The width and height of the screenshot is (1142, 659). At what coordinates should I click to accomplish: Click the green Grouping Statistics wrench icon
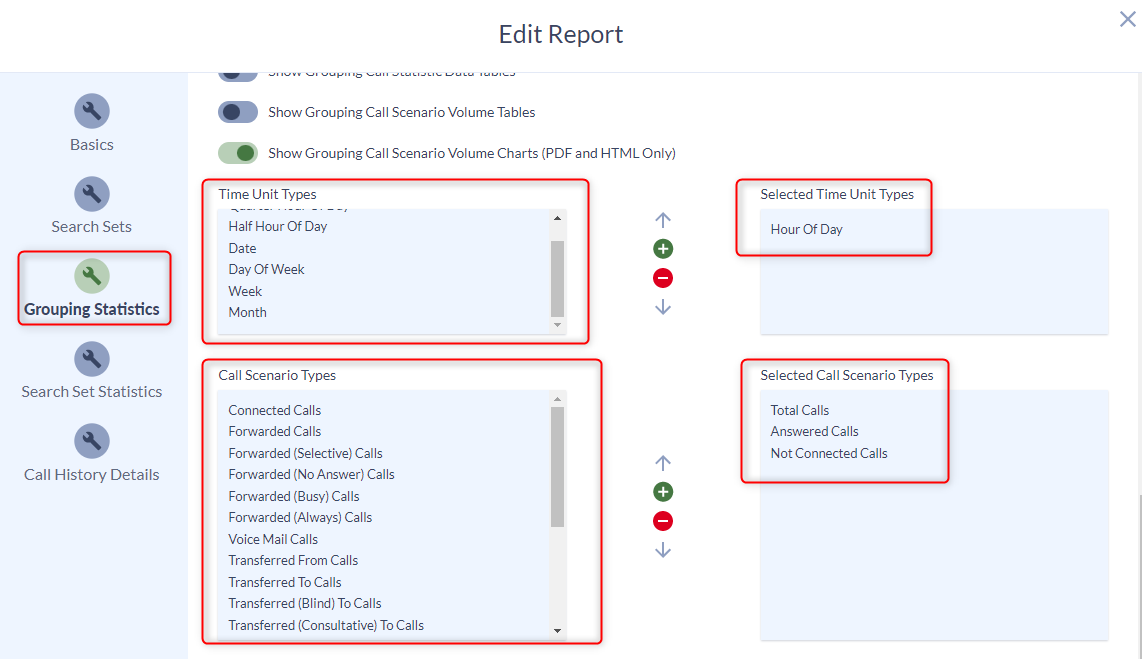pyautogui.click(x=91, y=276)
